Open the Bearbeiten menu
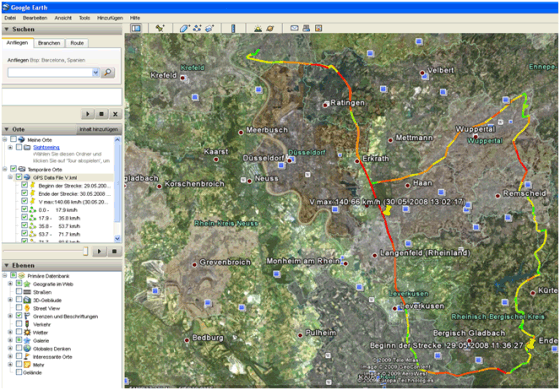This screenshot has width=560, height=390. click(35, 18)
